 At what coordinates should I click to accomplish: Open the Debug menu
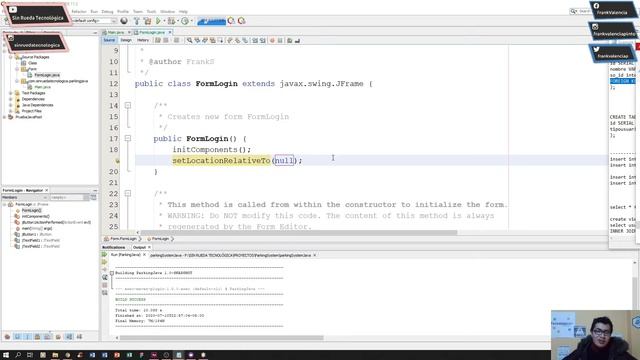click(107, 11)
